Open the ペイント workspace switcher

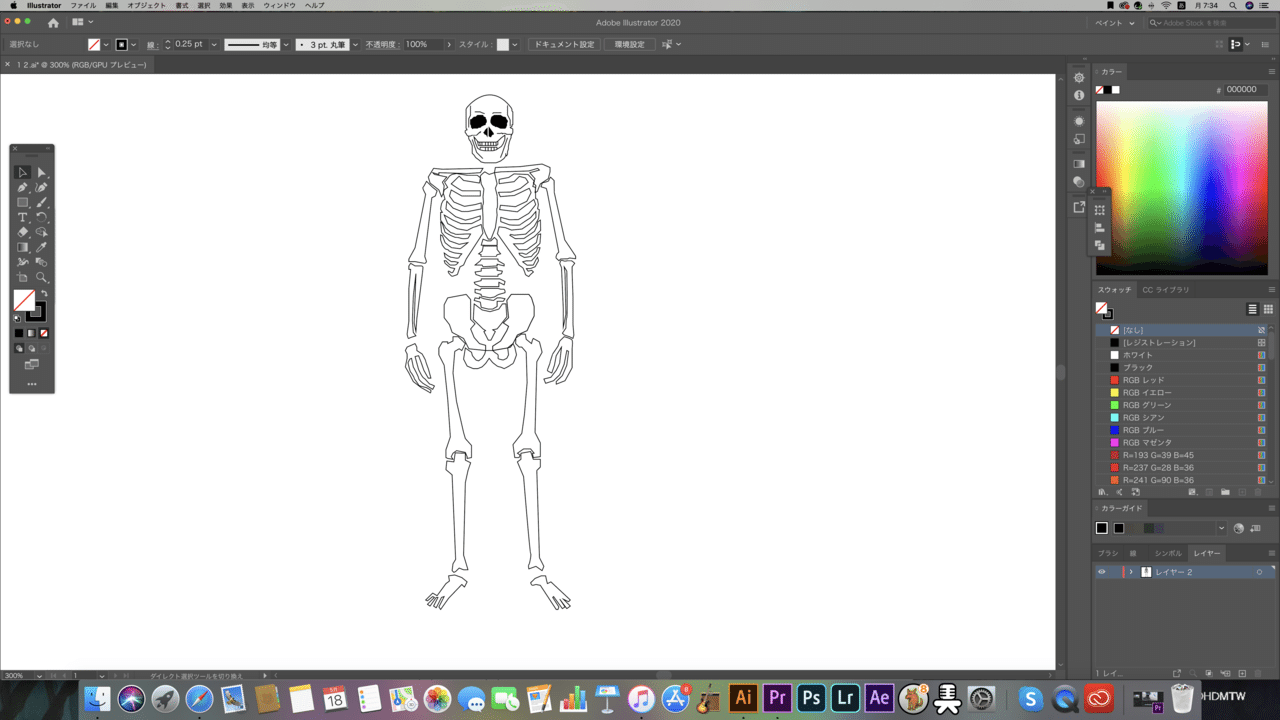coord(1115,22)
